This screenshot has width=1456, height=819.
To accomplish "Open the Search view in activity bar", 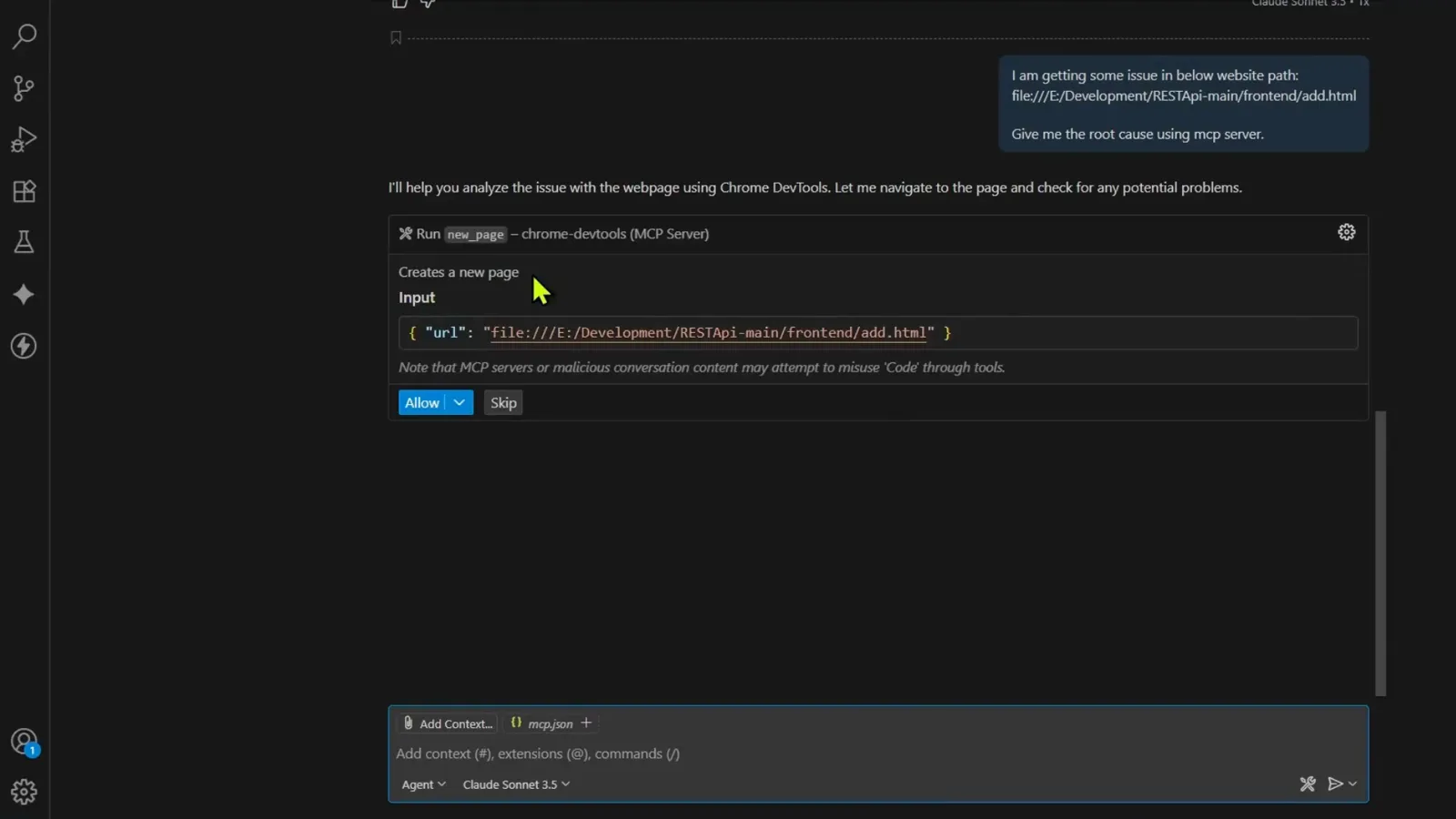I will (24, 36).
